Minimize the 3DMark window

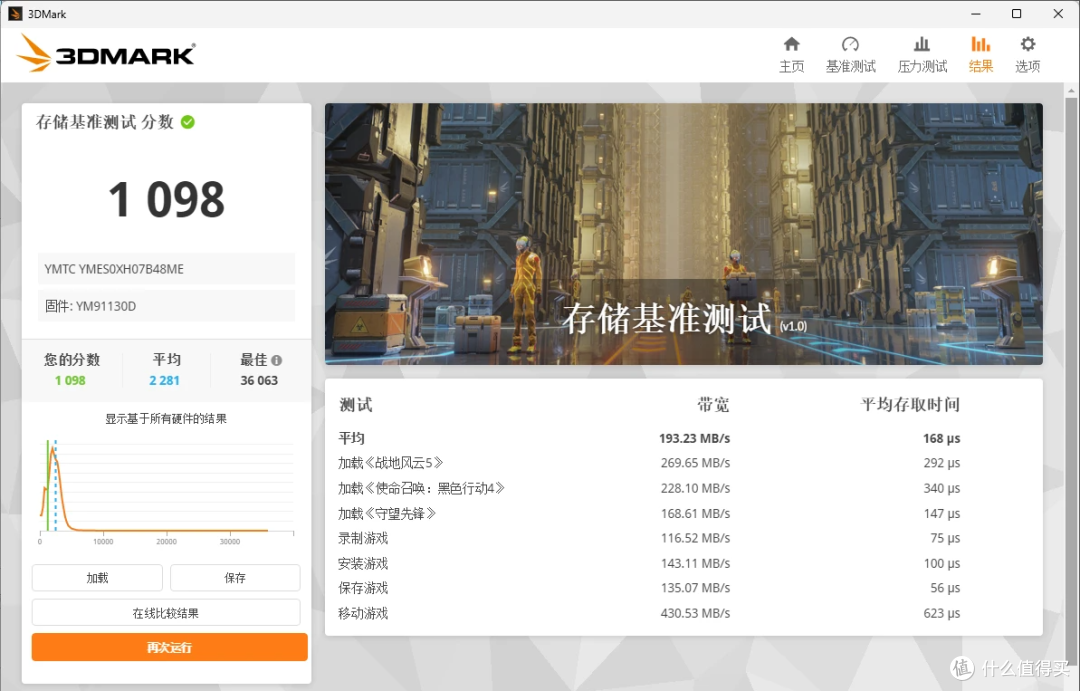click(x=975, y=14)
